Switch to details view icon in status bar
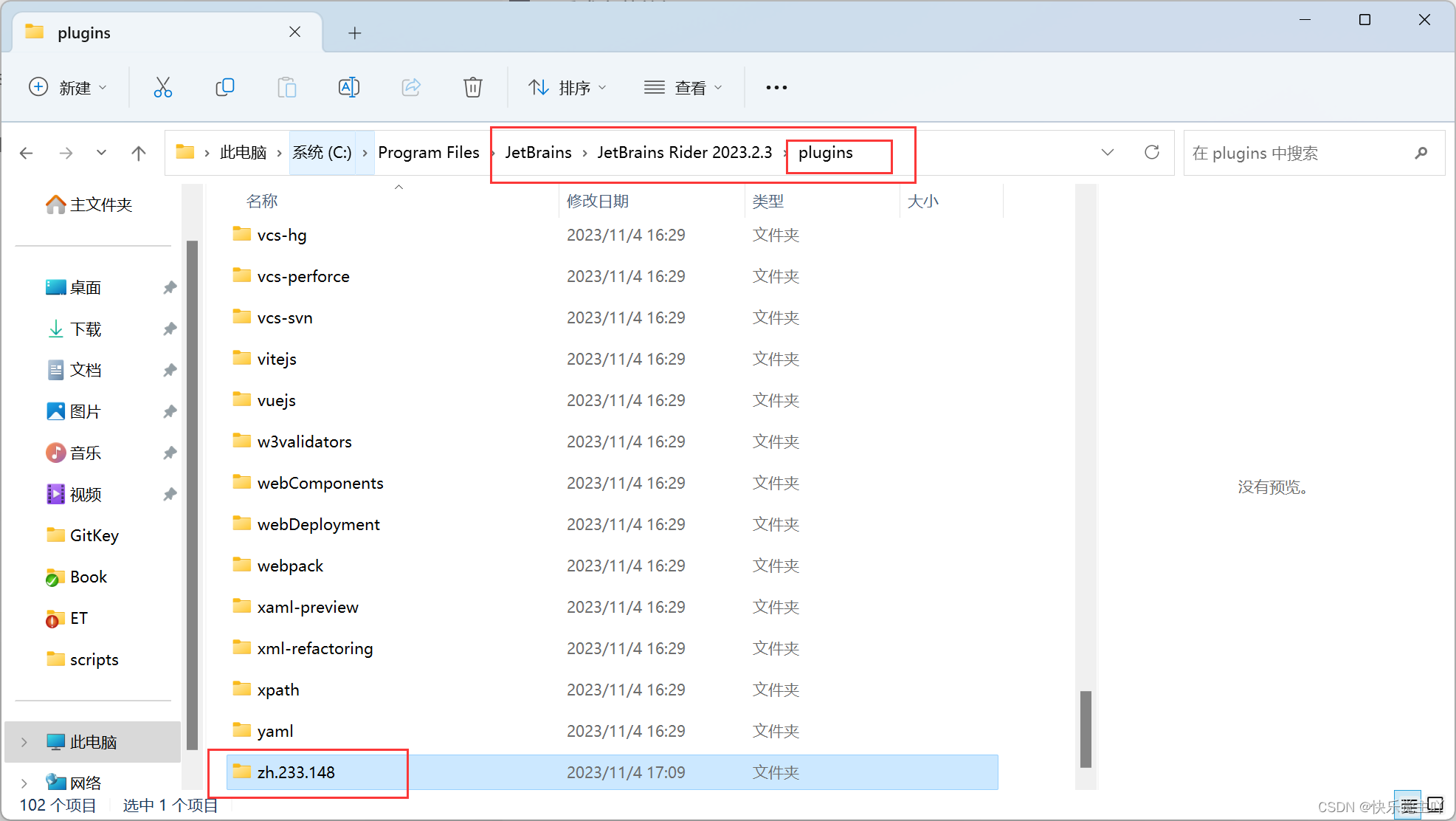 [1409, 805]
